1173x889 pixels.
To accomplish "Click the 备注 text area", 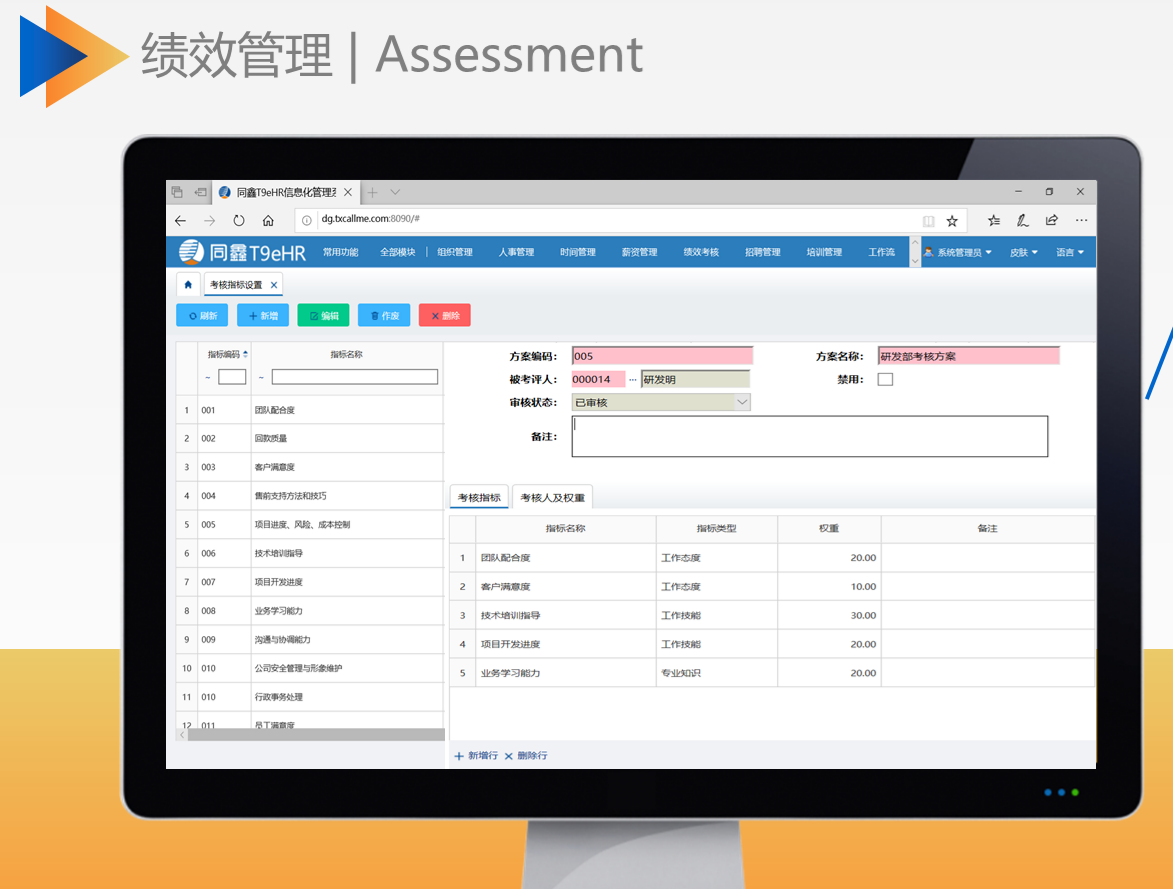I will (x=809, y=437).
